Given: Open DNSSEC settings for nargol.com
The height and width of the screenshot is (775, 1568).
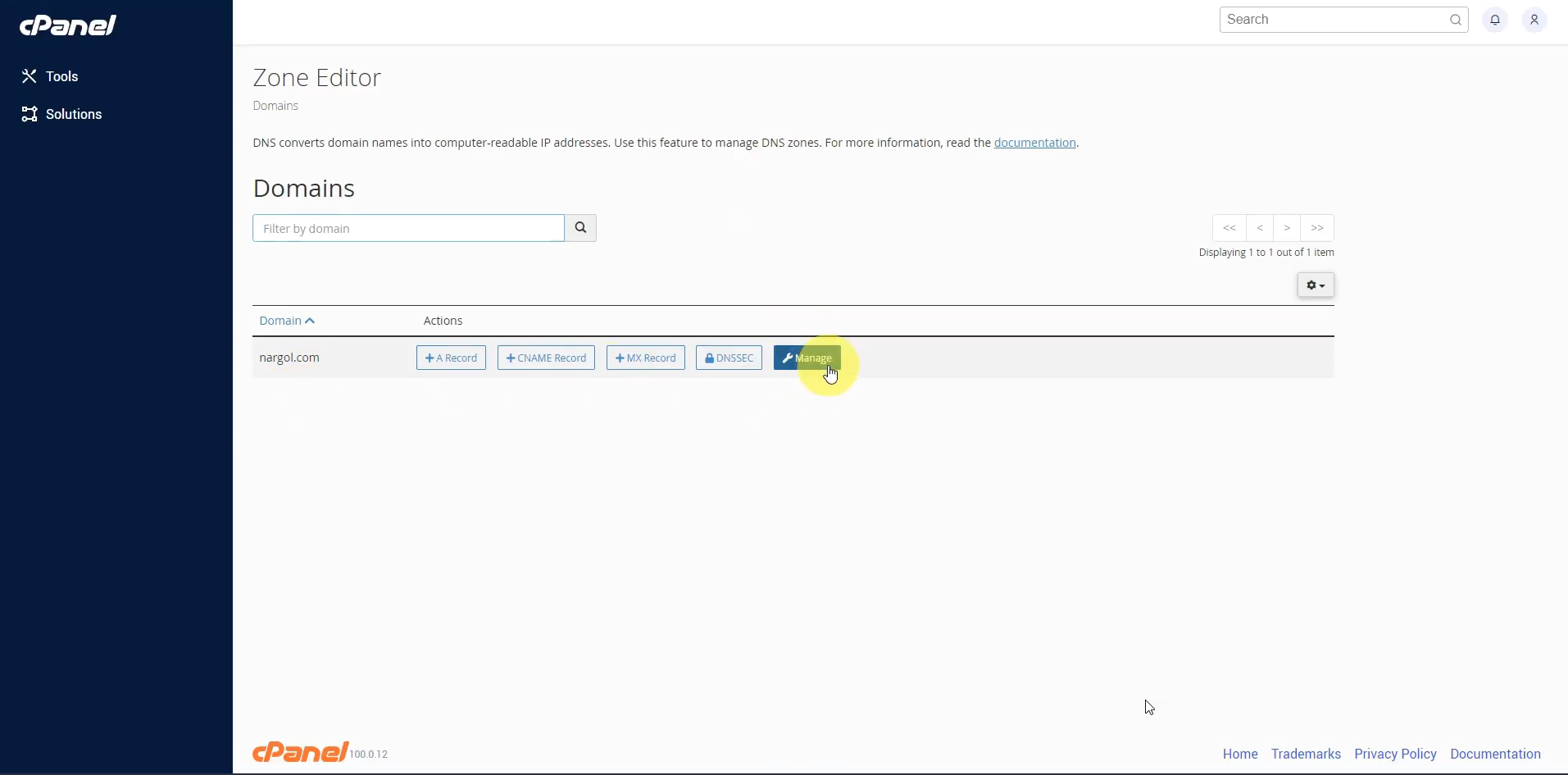Looking at the screenshot, I should [x=729, y=358].
